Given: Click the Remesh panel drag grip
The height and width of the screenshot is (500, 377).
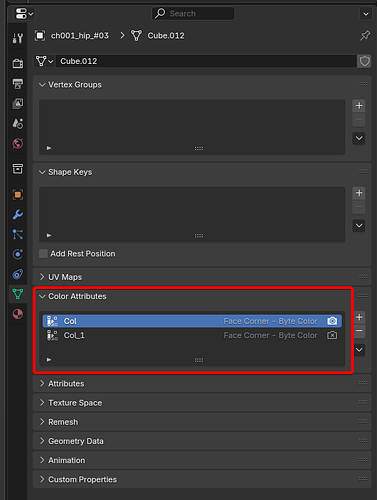Looking at the screenshot, I should (x=363, y=422).
